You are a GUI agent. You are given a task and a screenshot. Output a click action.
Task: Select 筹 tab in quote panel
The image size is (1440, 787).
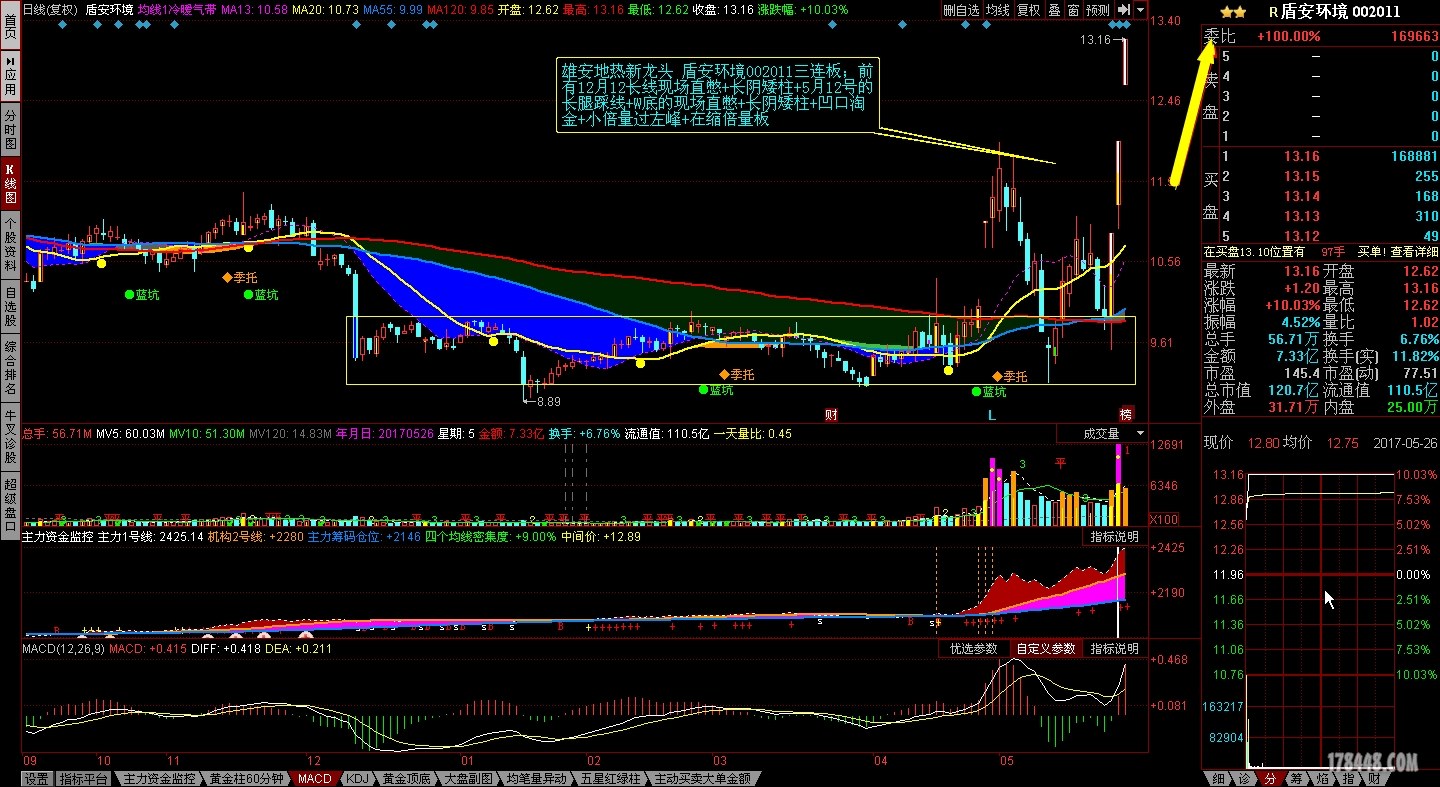(1295, 778)
